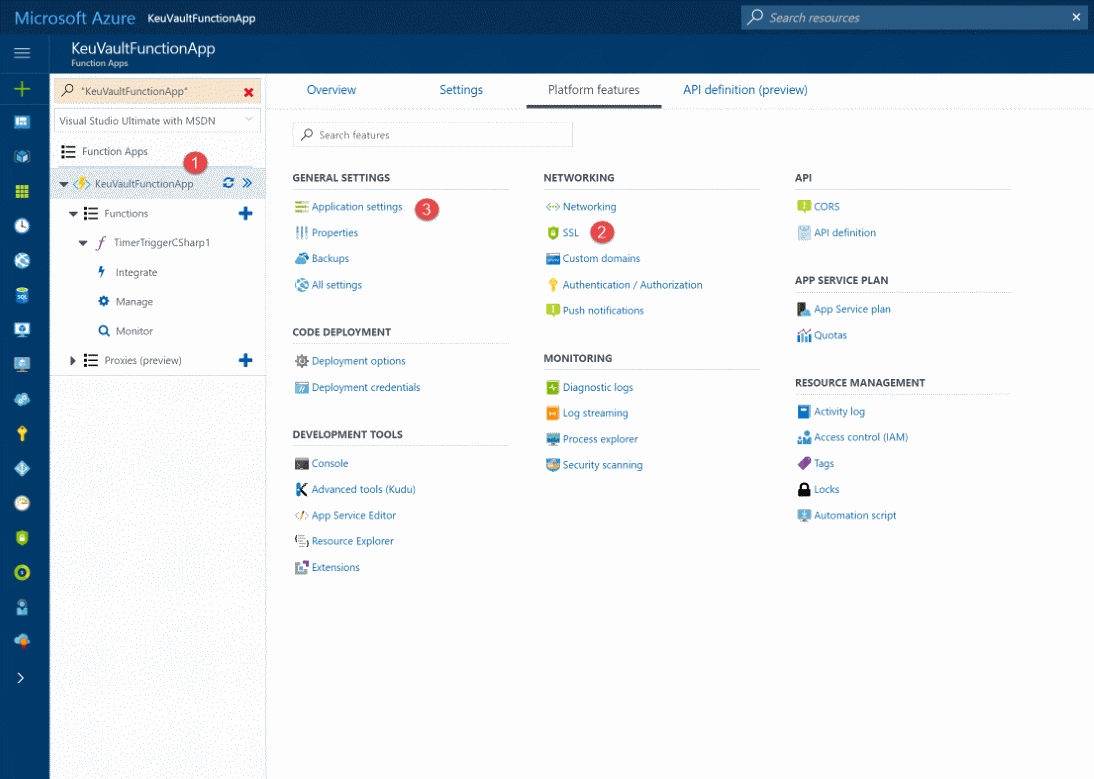1094x779 pixels.
Task: Open the Extensions link
Action: 336,568
